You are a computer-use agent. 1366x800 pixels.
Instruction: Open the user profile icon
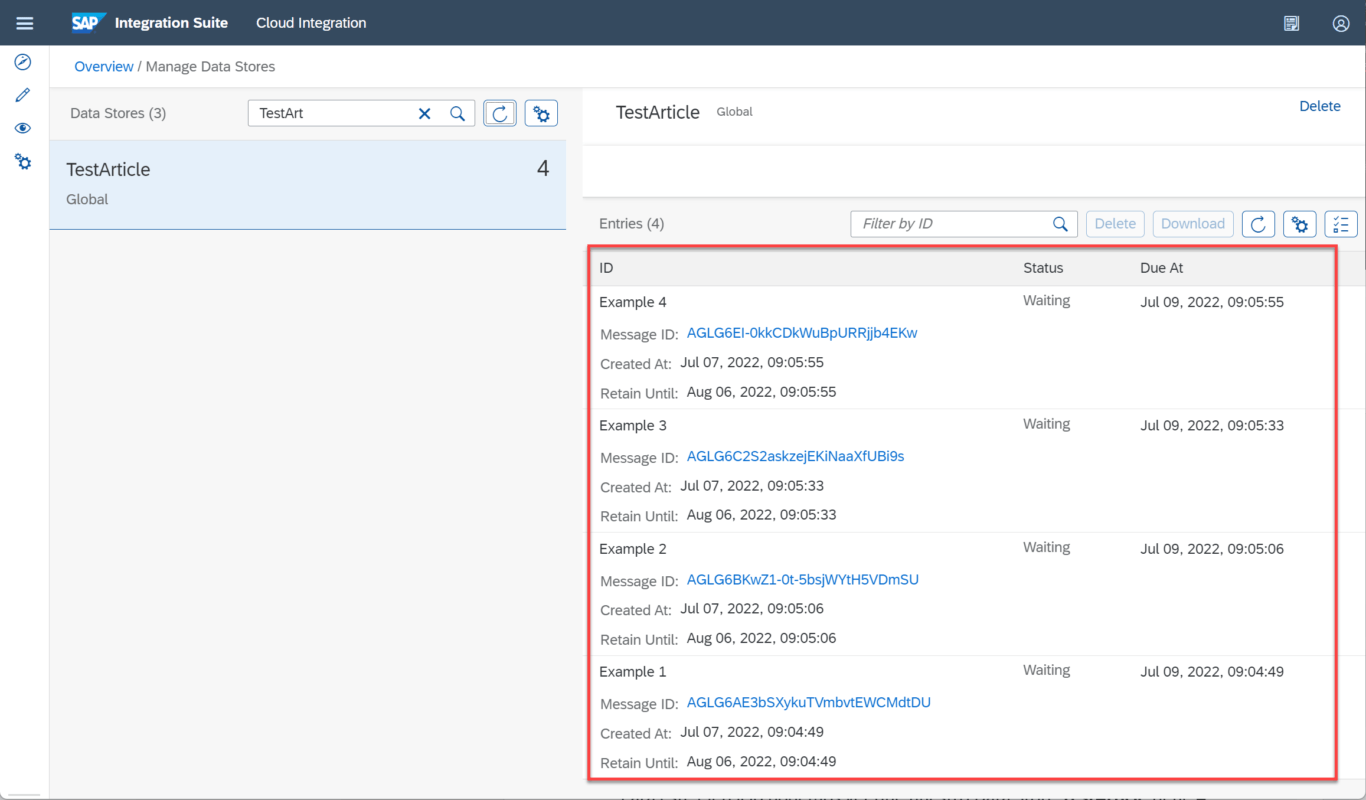pos(1341,23)
